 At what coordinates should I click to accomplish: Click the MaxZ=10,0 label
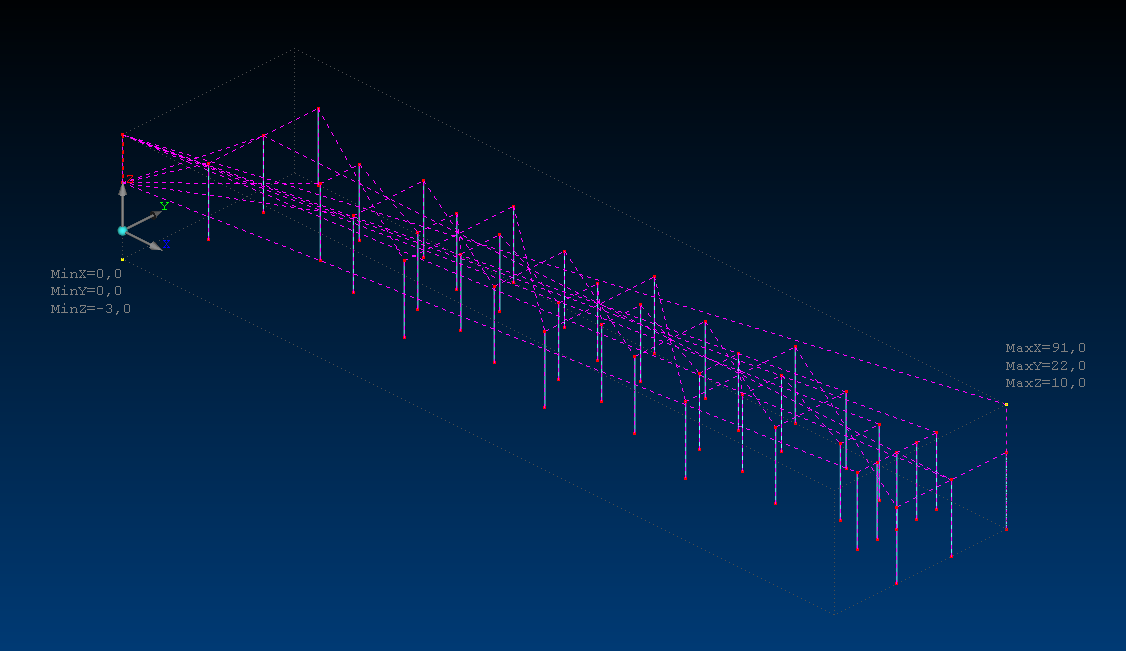pos(1046,383)
